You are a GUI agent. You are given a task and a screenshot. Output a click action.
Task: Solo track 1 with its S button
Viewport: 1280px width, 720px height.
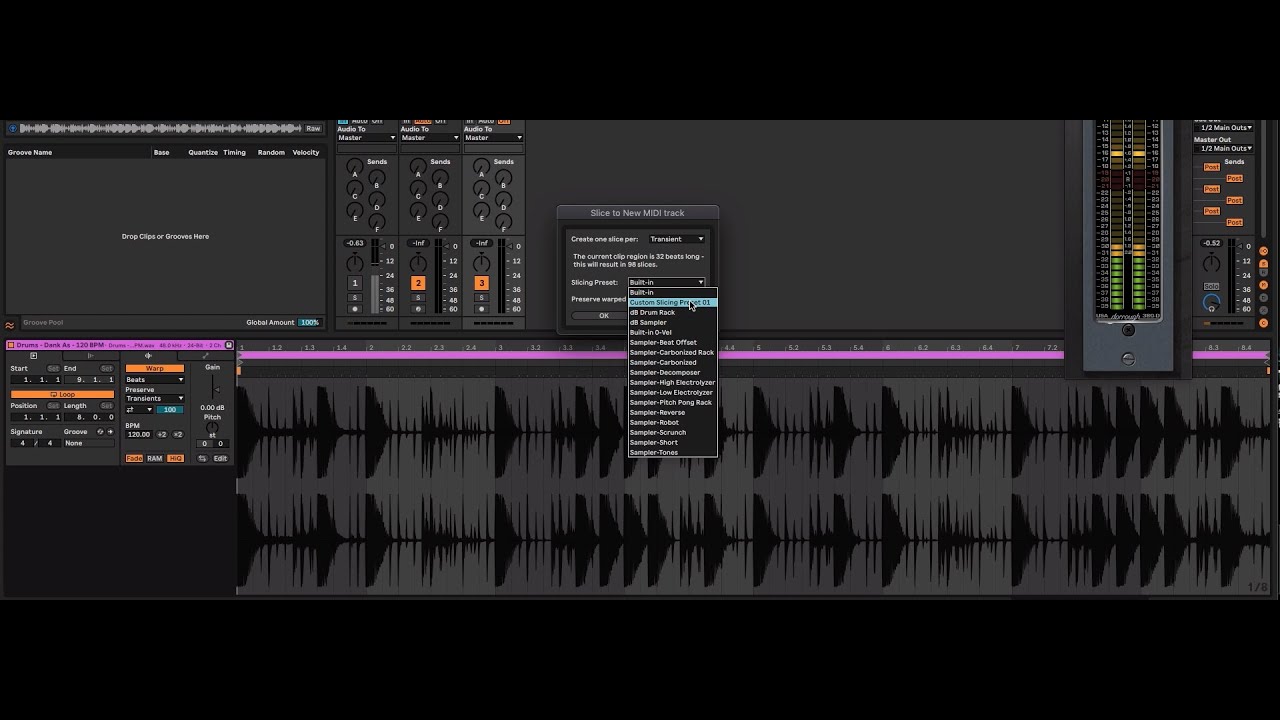[354, 297]
